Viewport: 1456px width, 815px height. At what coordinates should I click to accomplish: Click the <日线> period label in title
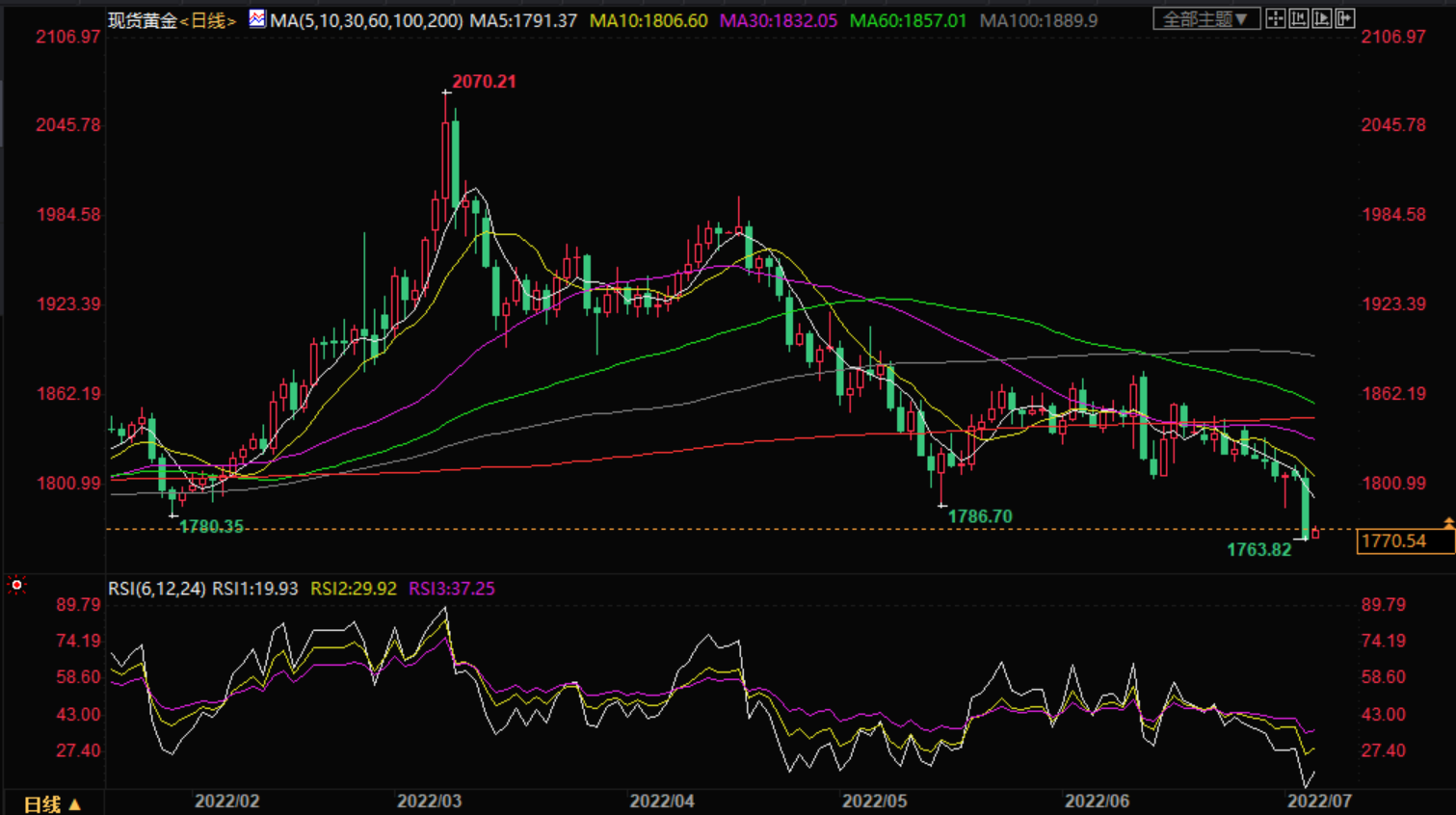click(x=208, y=20)
